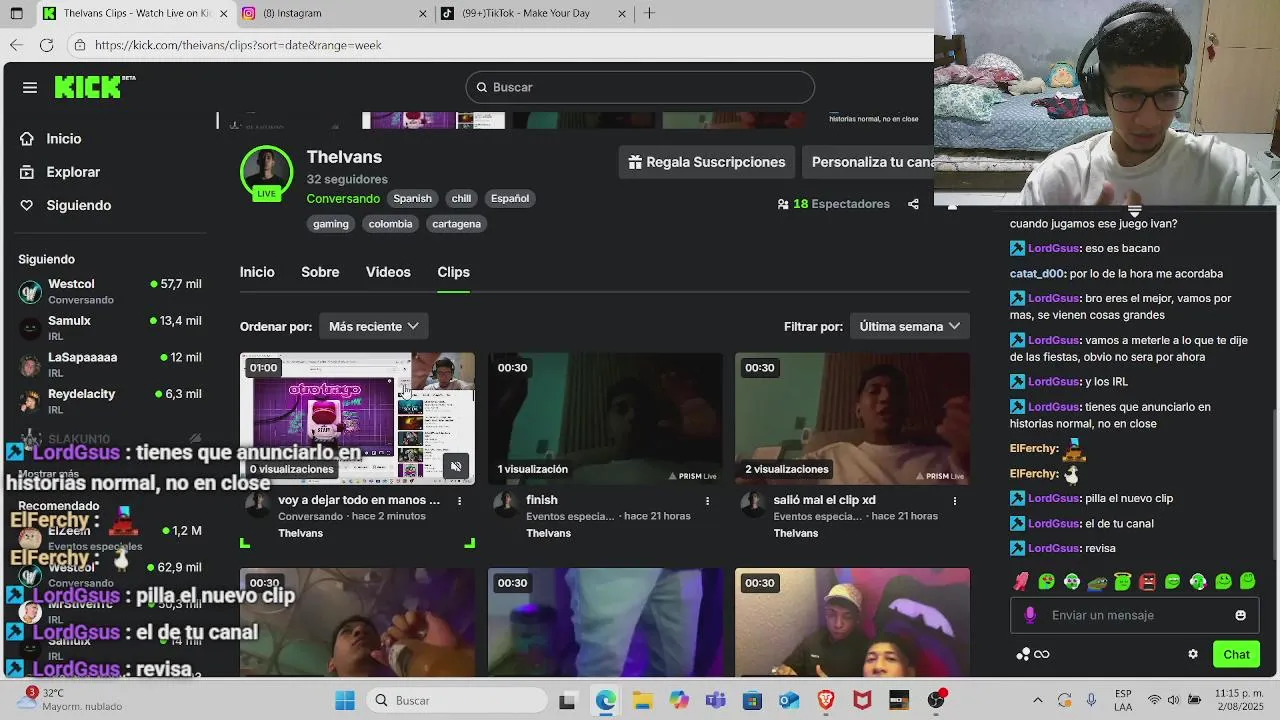The width and height of the screenshot is (1280, 720).
Task: Click the share icon beside Espectadores
Action: [x=913, y=204]
